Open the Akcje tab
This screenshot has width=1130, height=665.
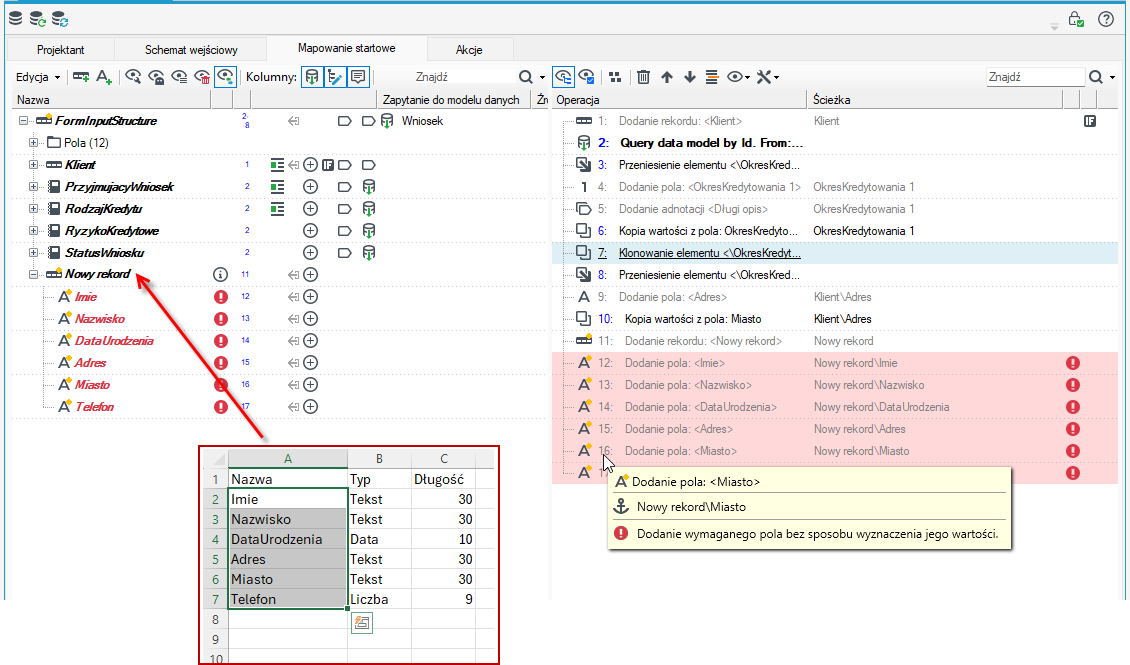[x=469, y=50]
